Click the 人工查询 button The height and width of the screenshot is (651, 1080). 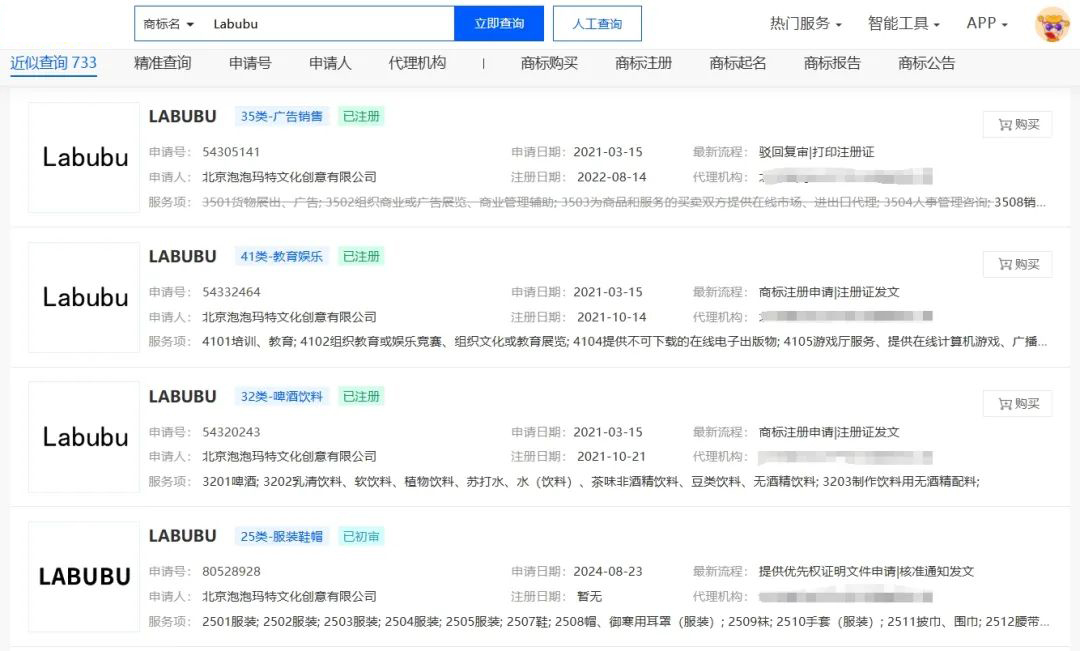(x=597, y=24)
